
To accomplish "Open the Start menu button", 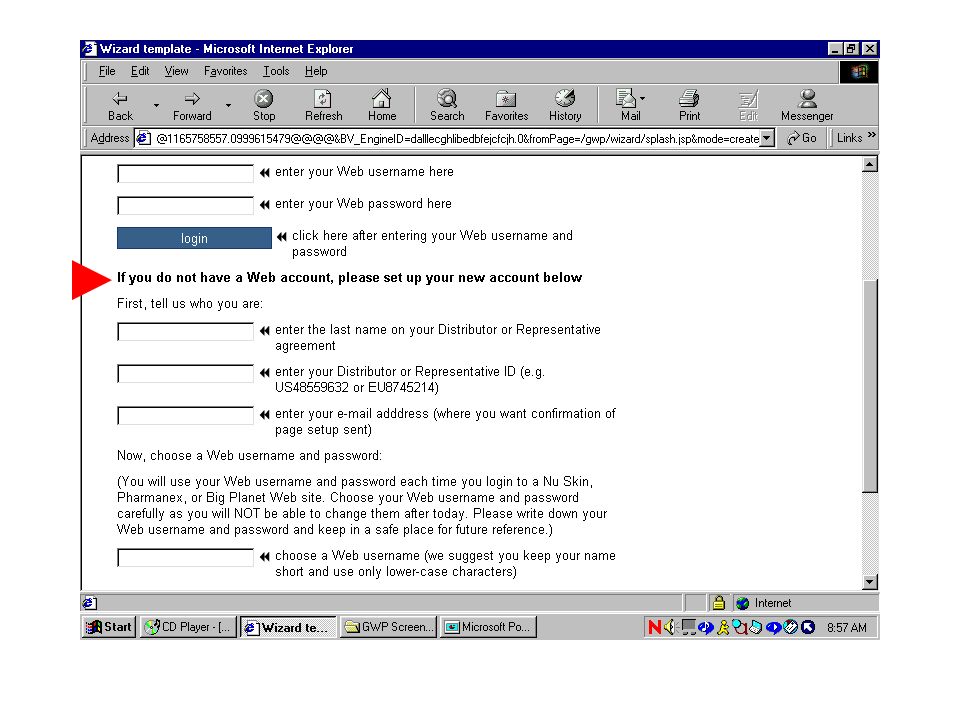I will tap(108, 627).
